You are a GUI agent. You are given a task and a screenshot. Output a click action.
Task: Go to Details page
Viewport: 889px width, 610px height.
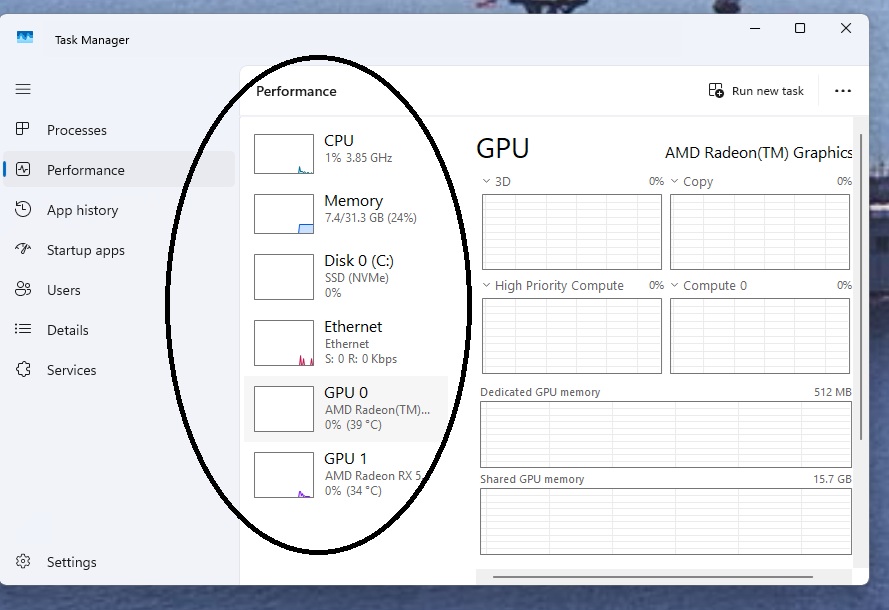pos(67,330)
